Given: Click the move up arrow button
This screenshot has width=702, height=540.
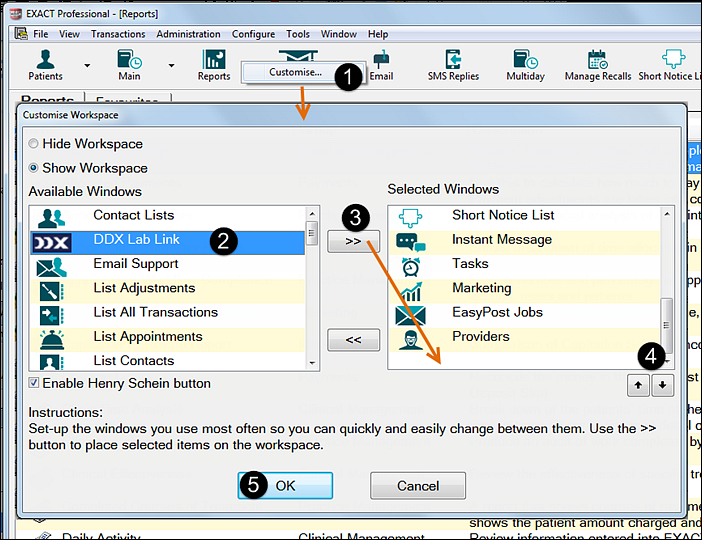Looking at the screenshot, I should (638, 385).
